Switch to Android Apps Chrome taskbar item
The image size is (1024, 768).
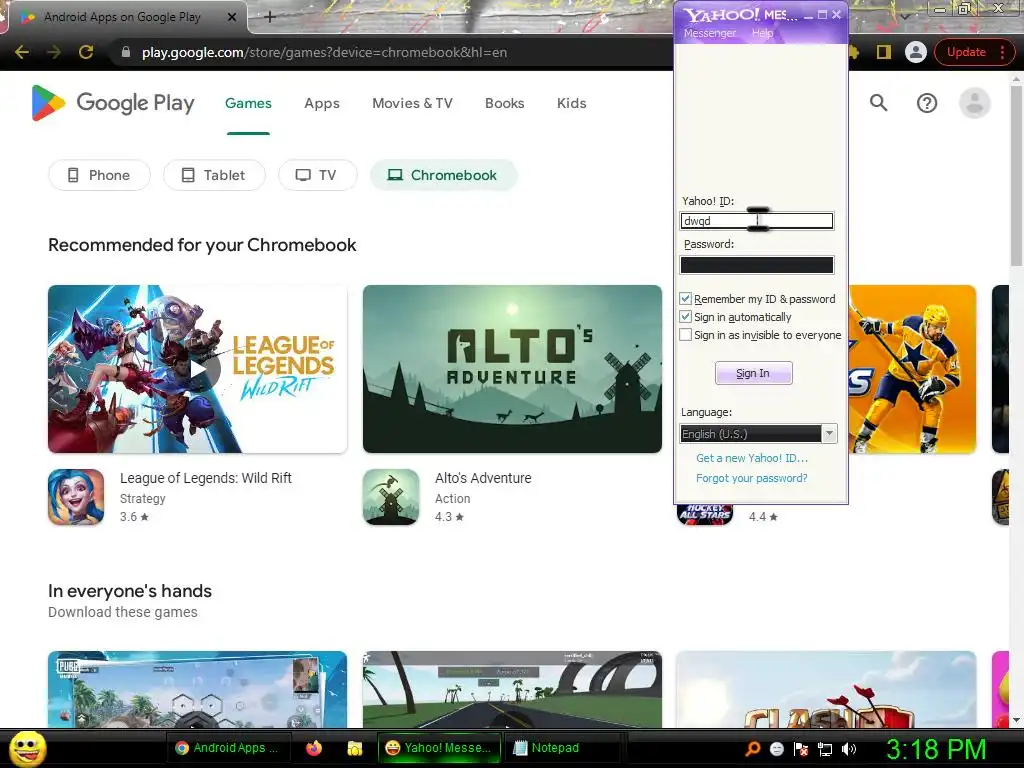pos(227,748)
